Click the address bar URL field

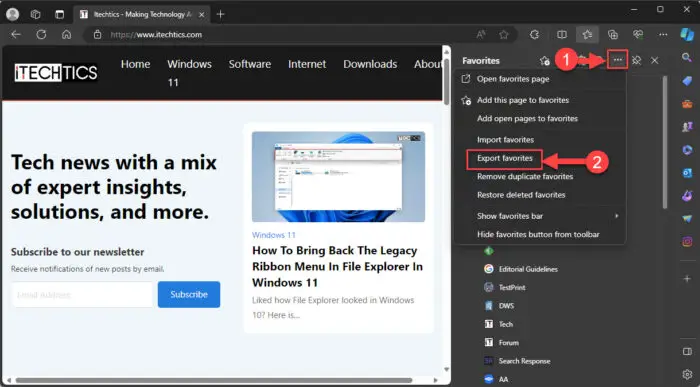[x=286, y=34]
